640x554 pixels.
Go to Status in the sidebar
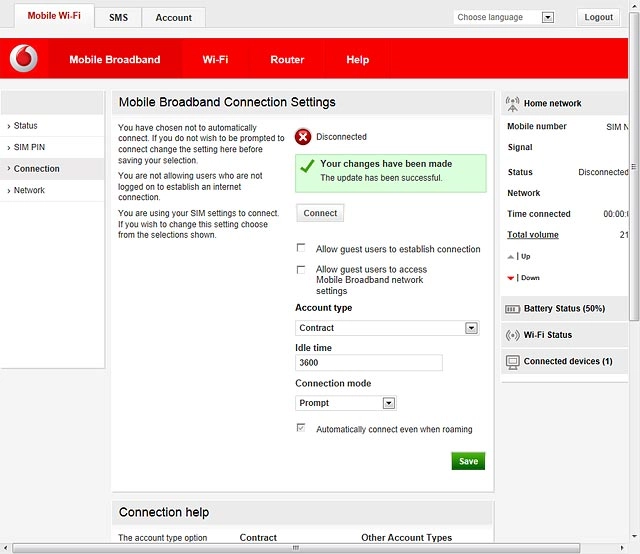click(x=52, y=126)
